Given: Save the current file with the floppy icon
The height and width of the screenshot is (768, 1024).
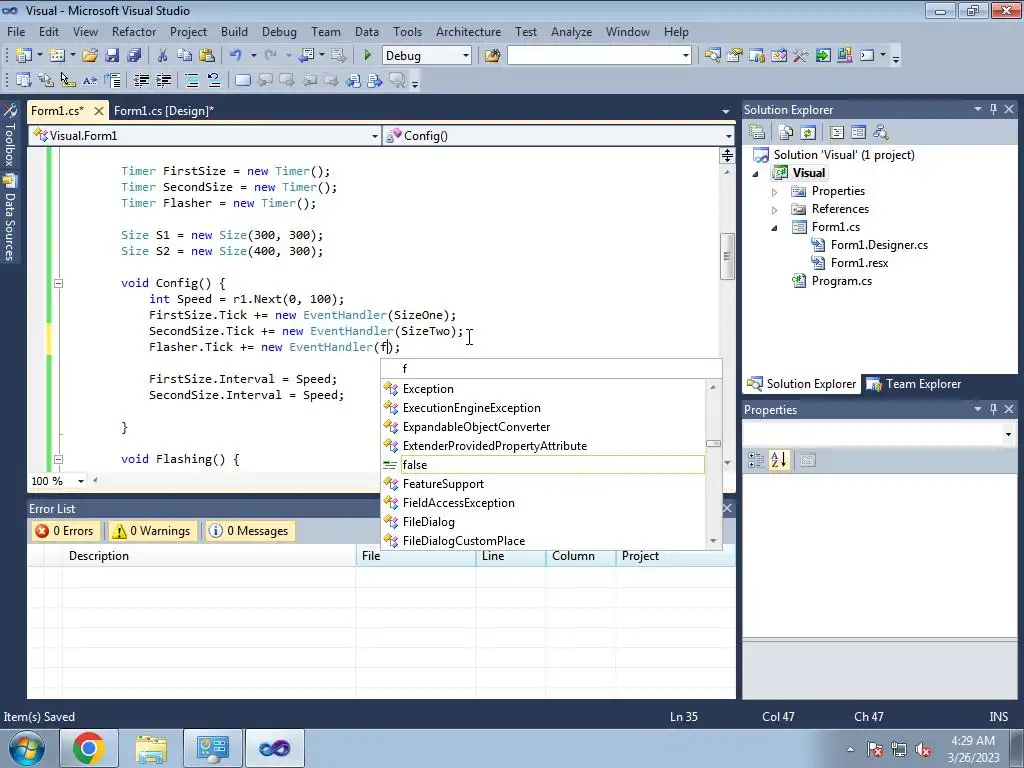Looking at the screenshot, I should [x=112, y=56].
